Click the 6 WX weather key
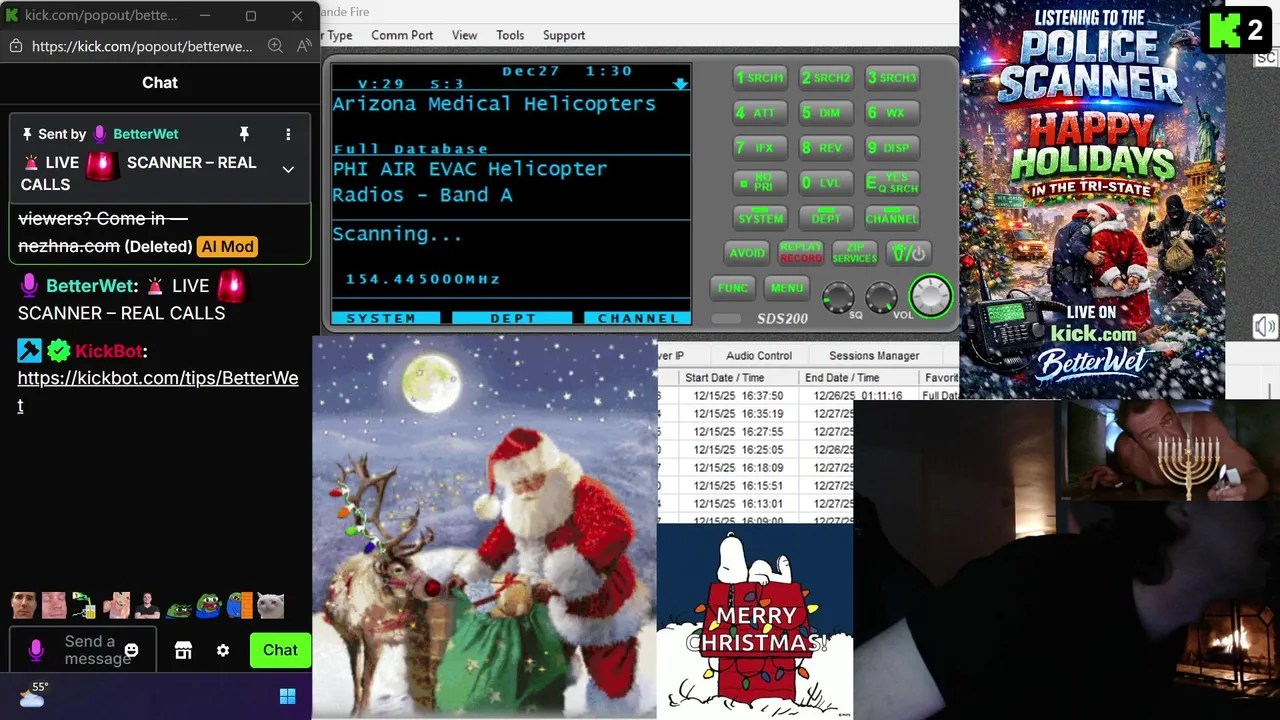 point(892,113)
